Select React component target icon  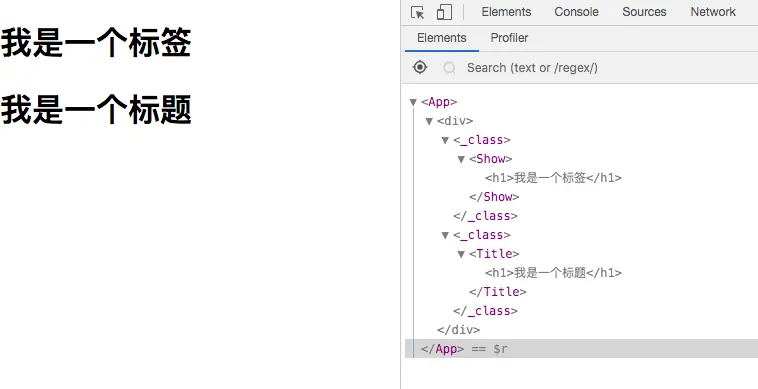click(x=420, y=67)
